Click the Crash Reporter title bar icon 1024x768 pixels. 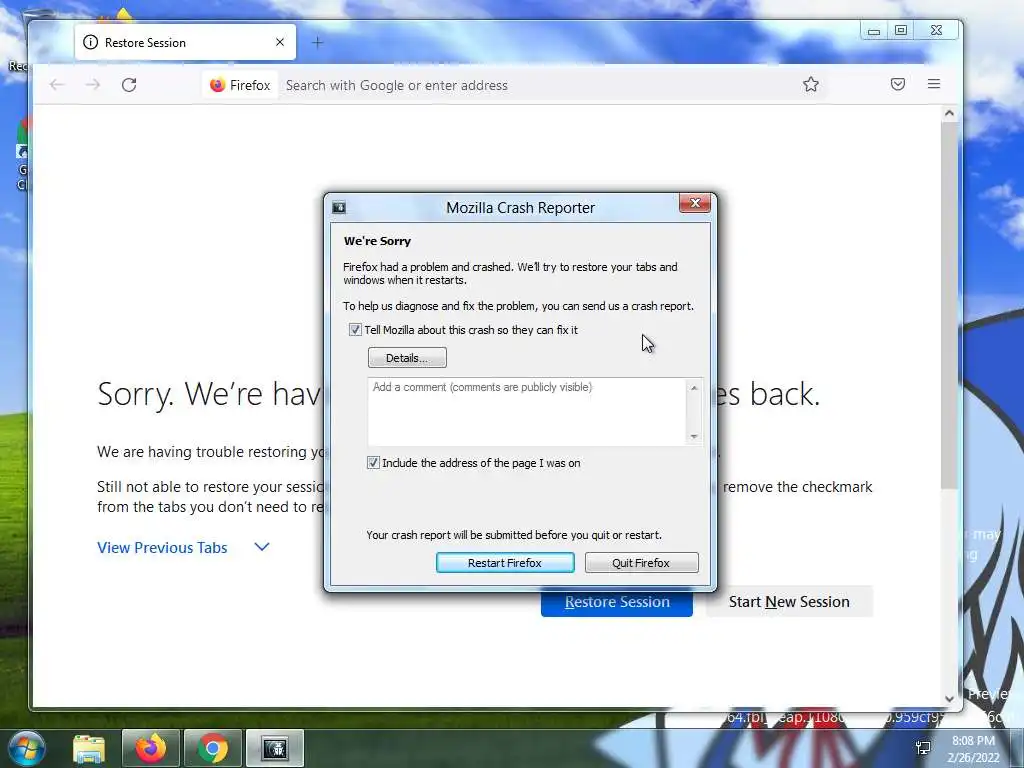point(339,208)
